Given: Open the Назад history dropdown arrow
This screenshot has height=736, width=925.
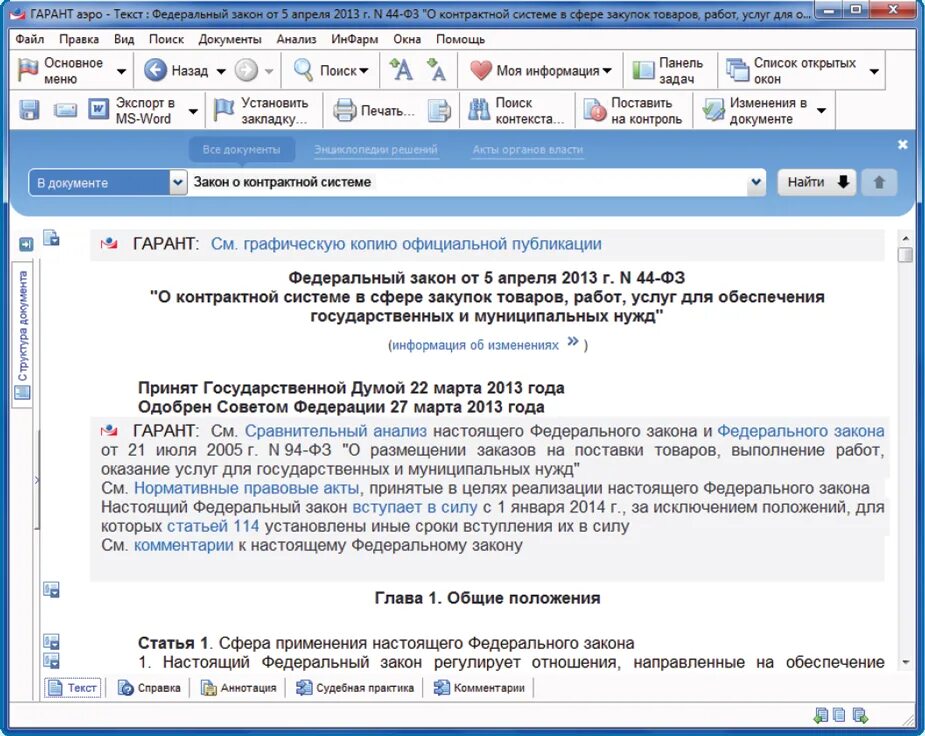Looking at the screenshot, I should tap(221, 71).
